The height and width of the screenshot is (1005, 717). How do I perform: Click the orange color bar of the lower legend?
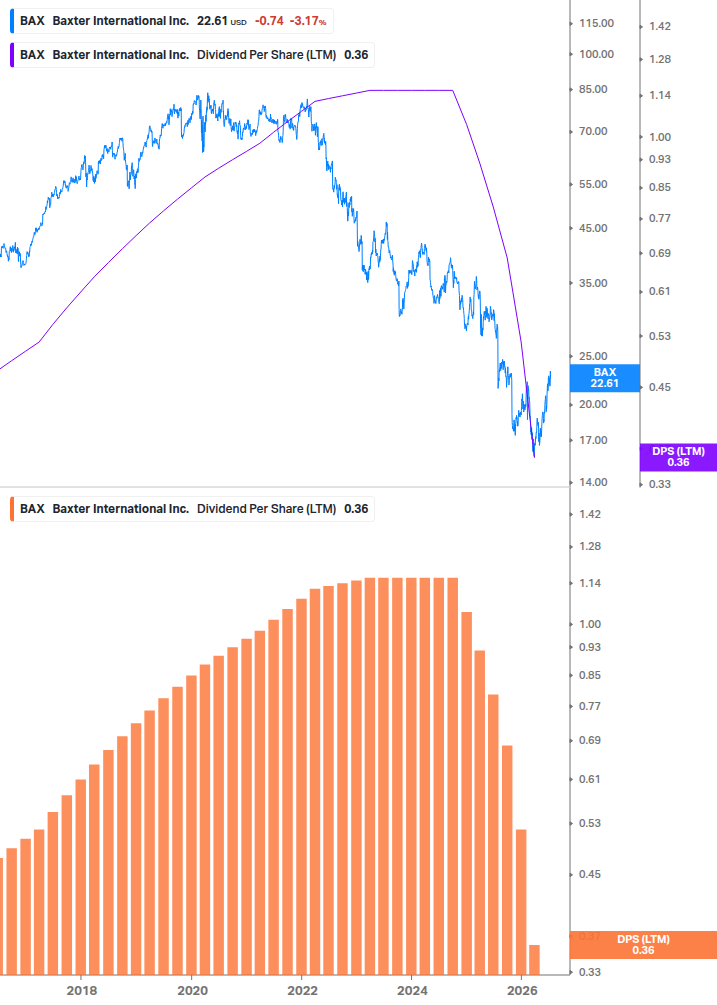click(12, 509)
